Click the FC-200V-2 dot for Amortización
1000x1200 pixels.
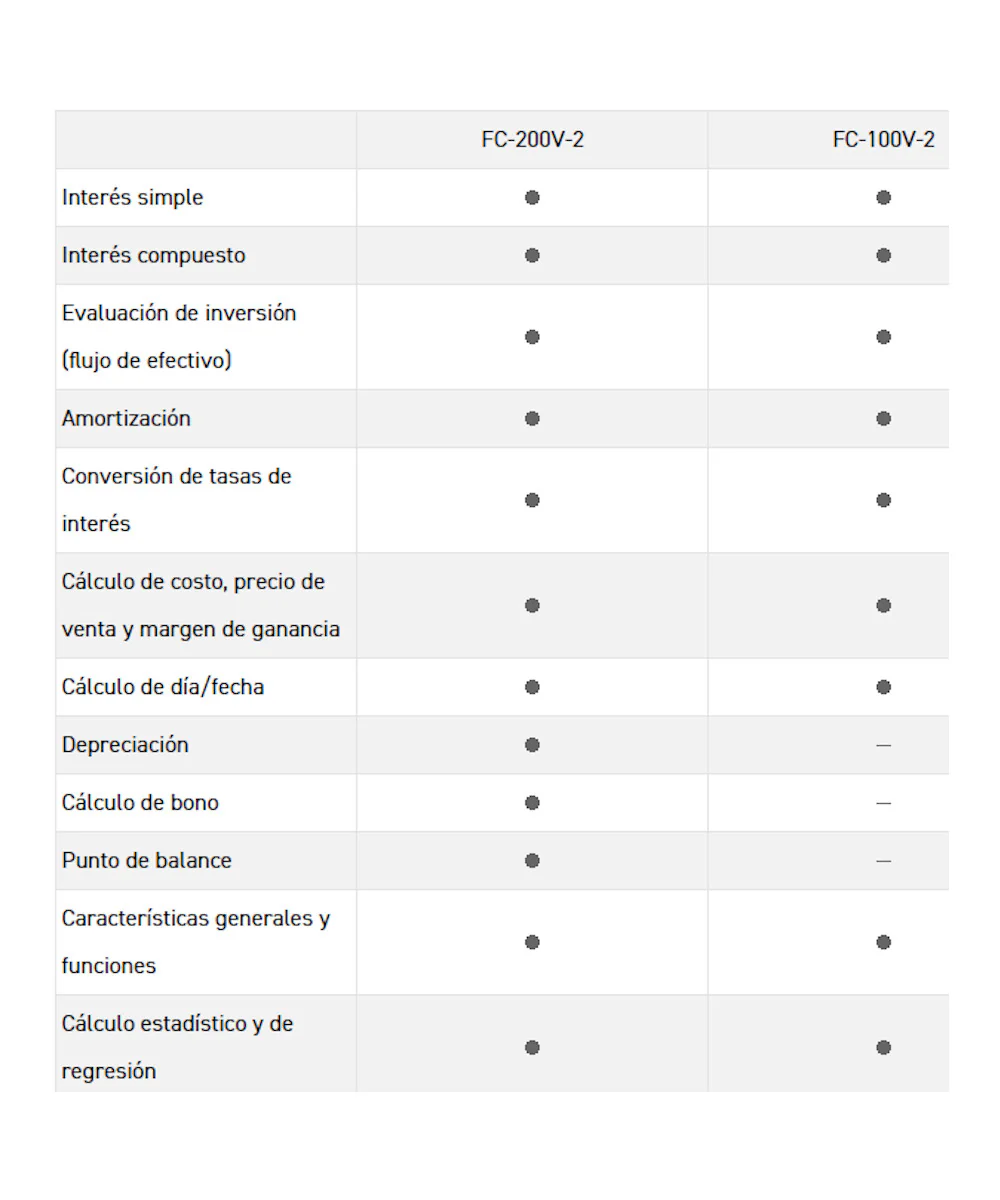tap(532, 418)
